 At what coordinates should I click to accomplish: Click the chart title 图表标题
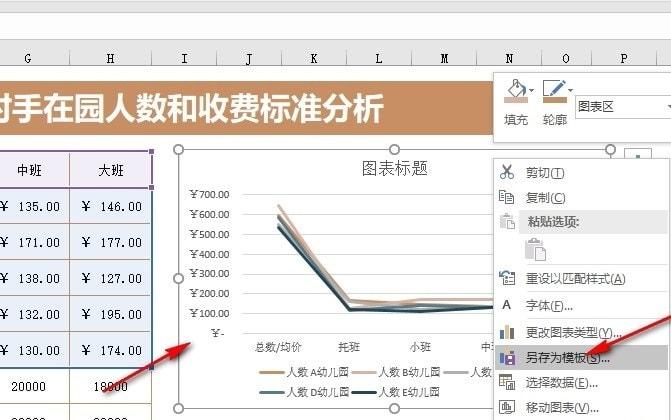pos(395,168)
